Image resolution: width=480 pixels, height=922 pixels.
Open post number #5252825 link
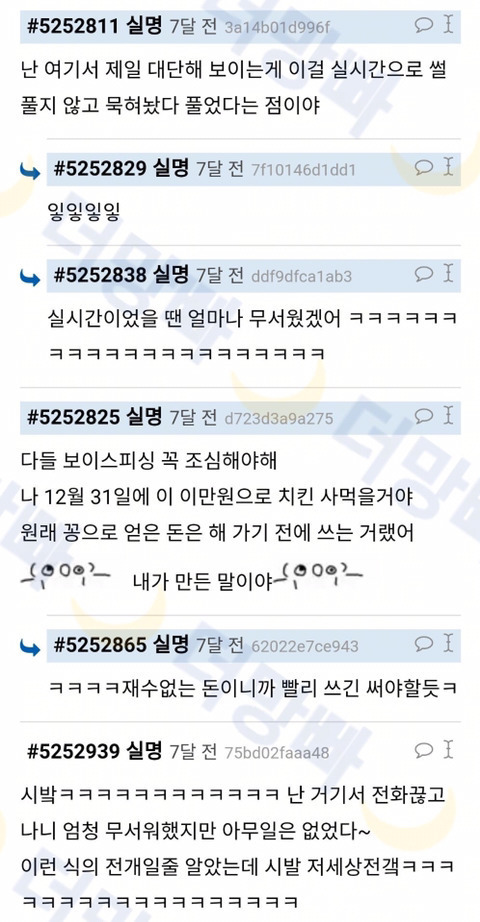(x=74, y=417)
